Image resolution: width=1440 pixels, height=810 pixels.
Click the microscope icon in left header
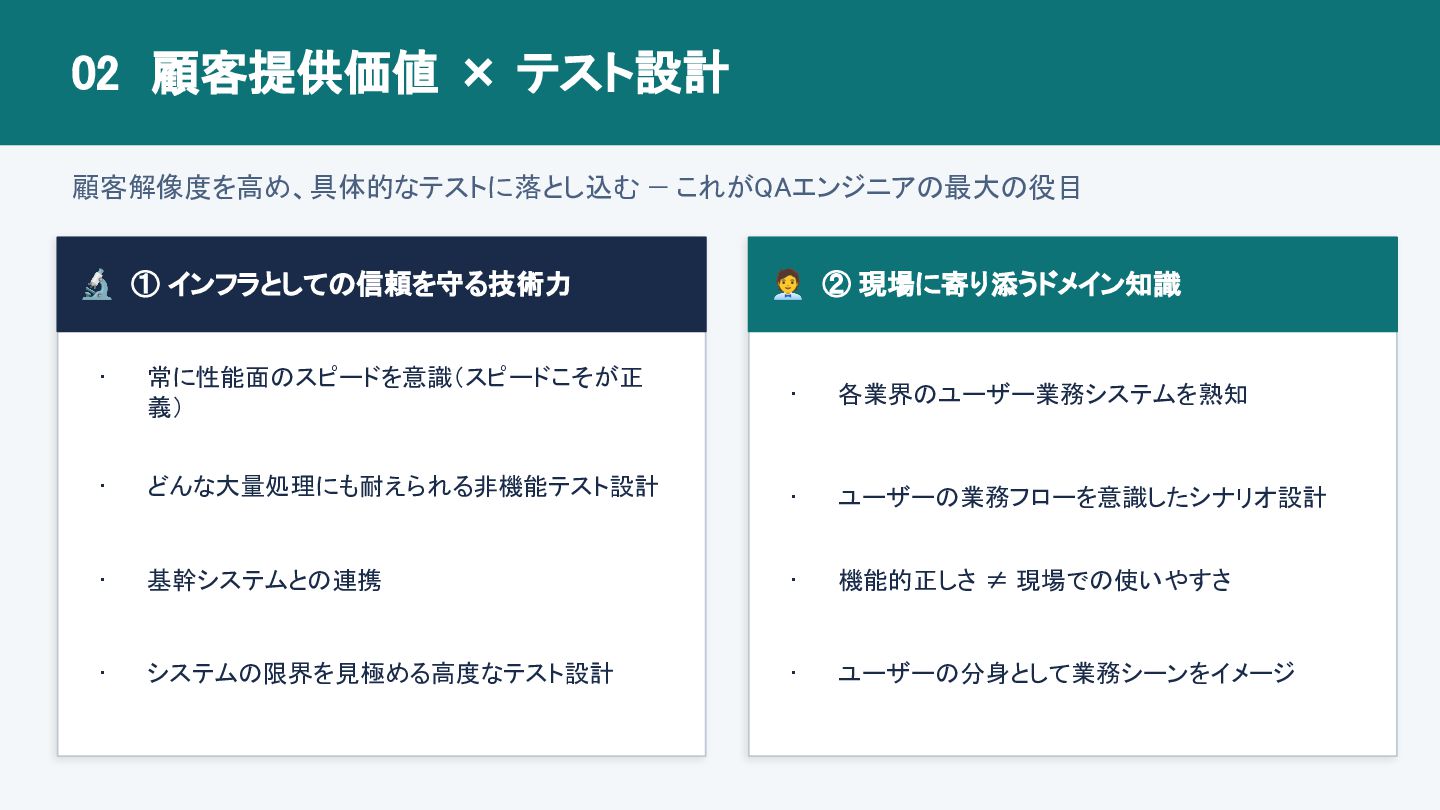coord(97,286)
